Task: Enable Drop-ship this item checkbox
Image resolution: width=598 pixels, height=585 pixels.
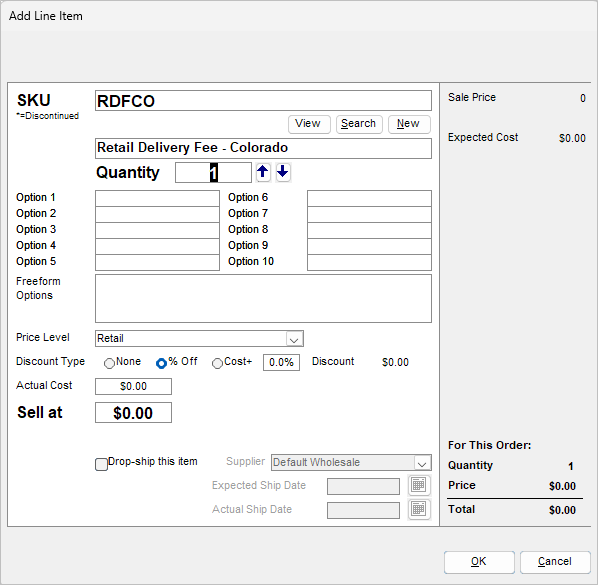Action: point(101,464)
